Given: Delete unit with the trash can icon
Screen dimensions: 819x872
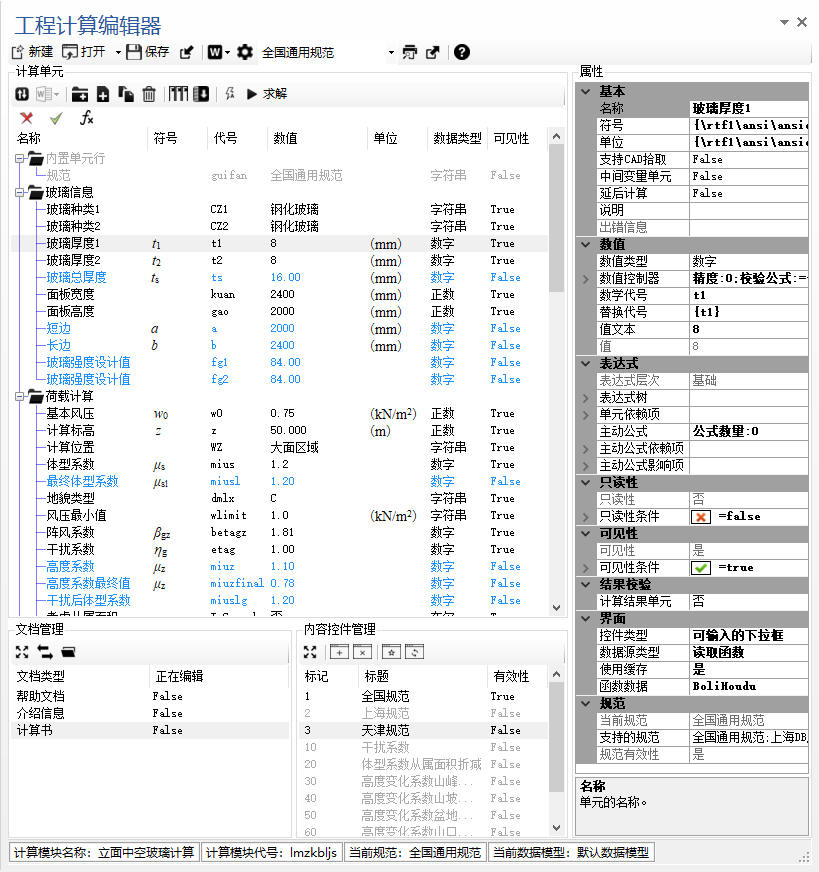Looking at the screenshot, I should point(149,94).
